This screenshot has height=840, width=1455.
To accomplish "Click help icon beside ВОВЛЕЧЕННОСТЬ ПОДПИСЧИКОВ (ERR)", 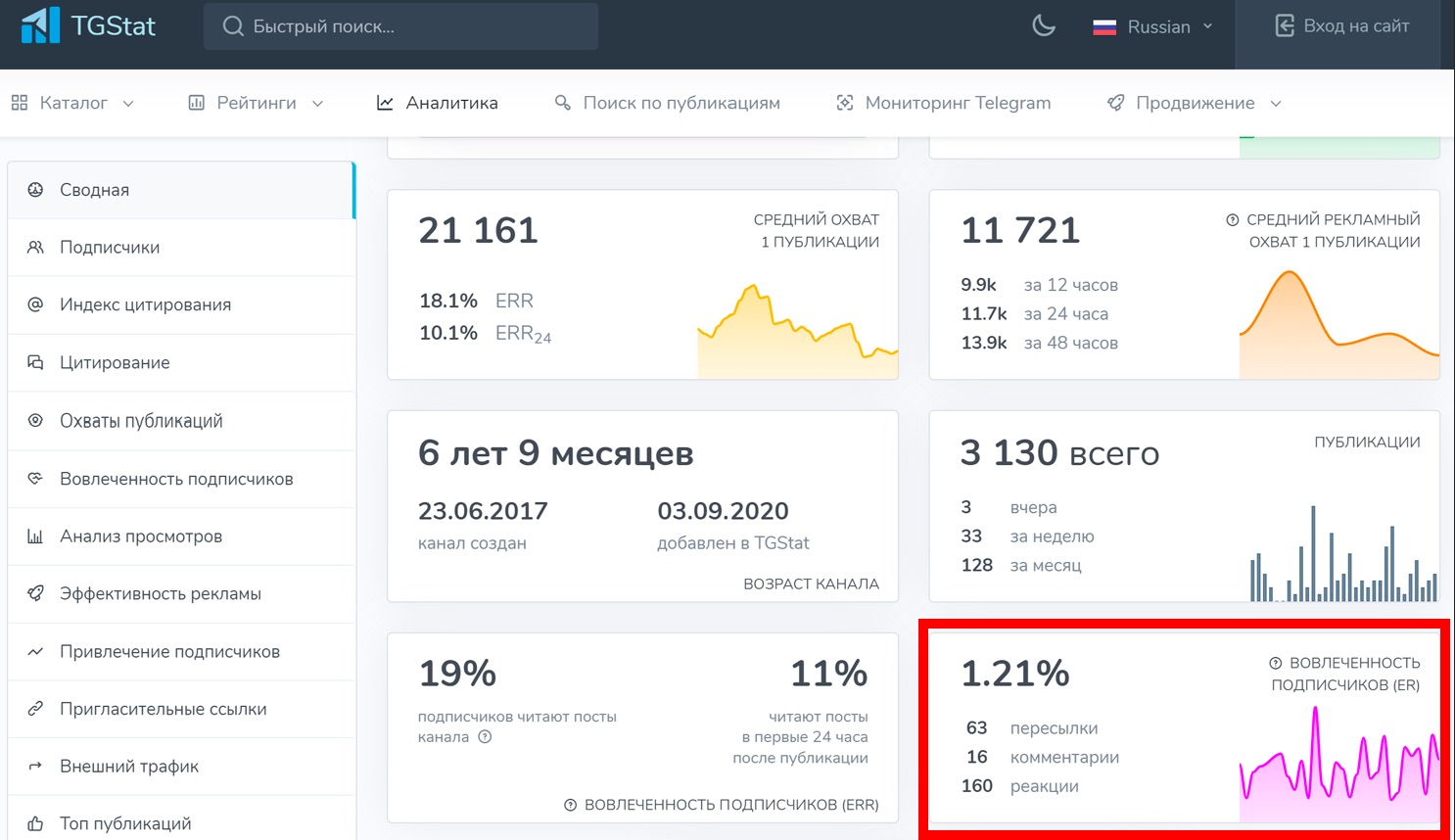I will 570,805.
